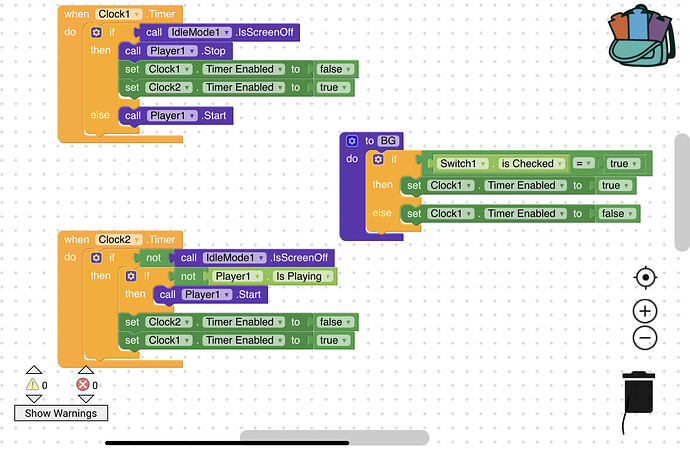Jump to the next error using the down arrow
The width and height of the screenshot is (690, 450).
pos(86,399)
